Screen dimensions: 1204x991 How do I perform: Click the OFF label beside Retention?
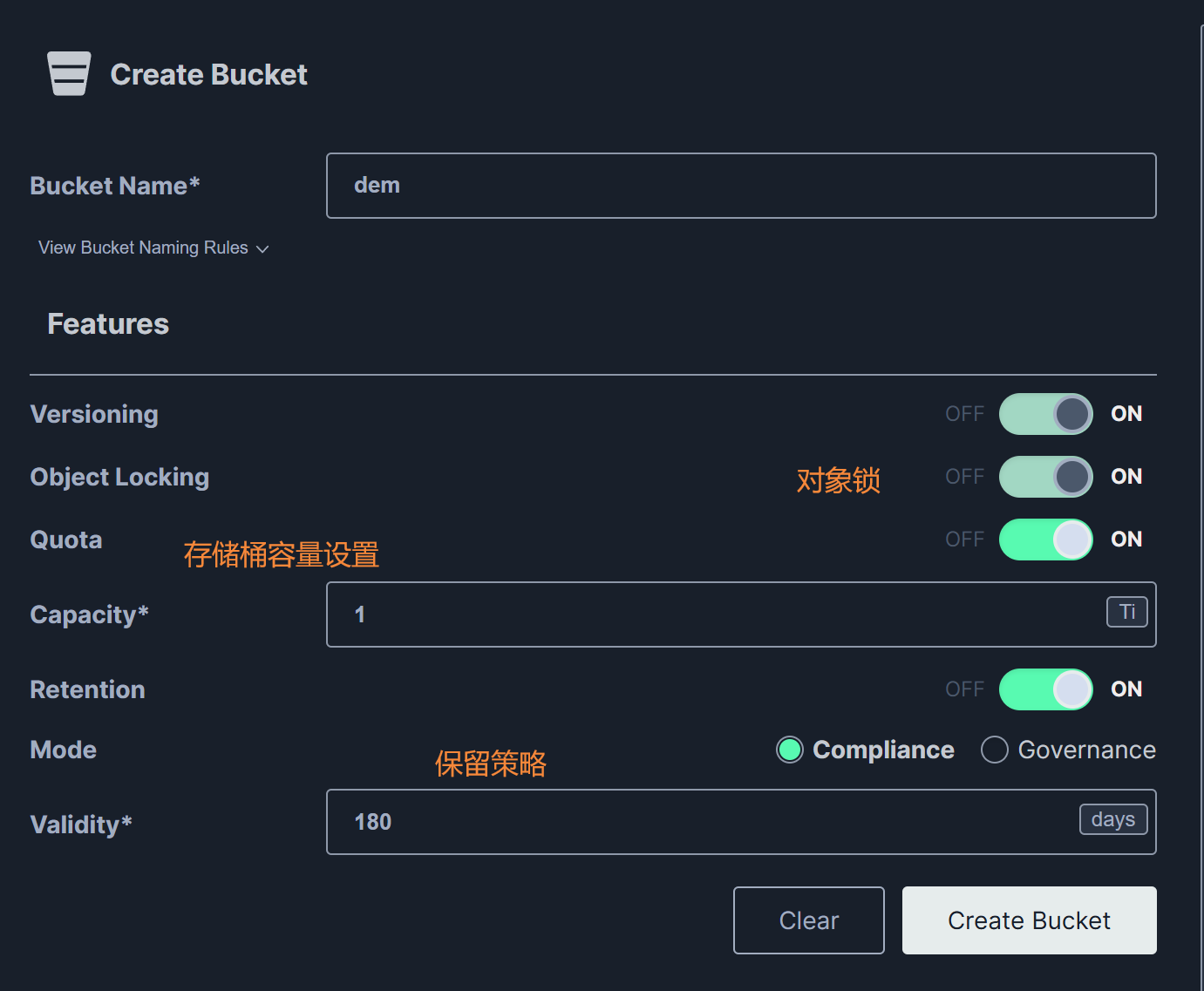tap(964, 689)
